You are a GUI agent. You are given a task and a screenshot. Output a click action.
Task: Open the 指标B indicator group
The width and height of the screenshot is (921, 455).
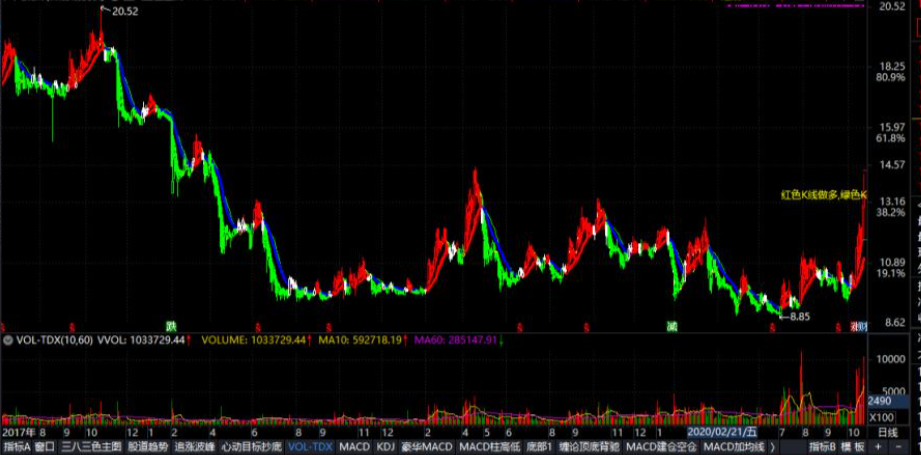[x=822, y=447]
